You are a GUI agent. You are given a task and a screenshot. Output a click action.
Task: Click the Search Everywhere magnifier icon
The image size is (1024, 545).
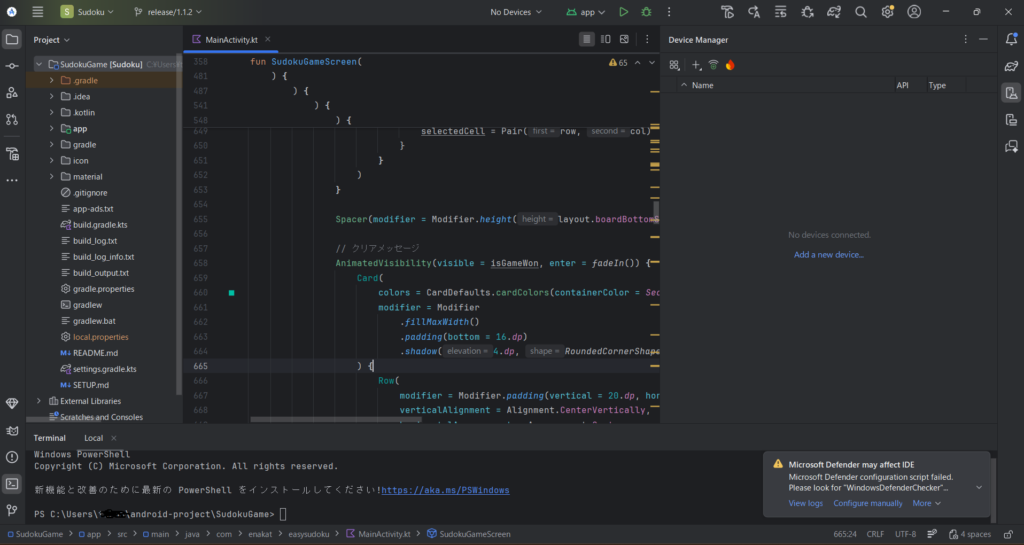860,12
